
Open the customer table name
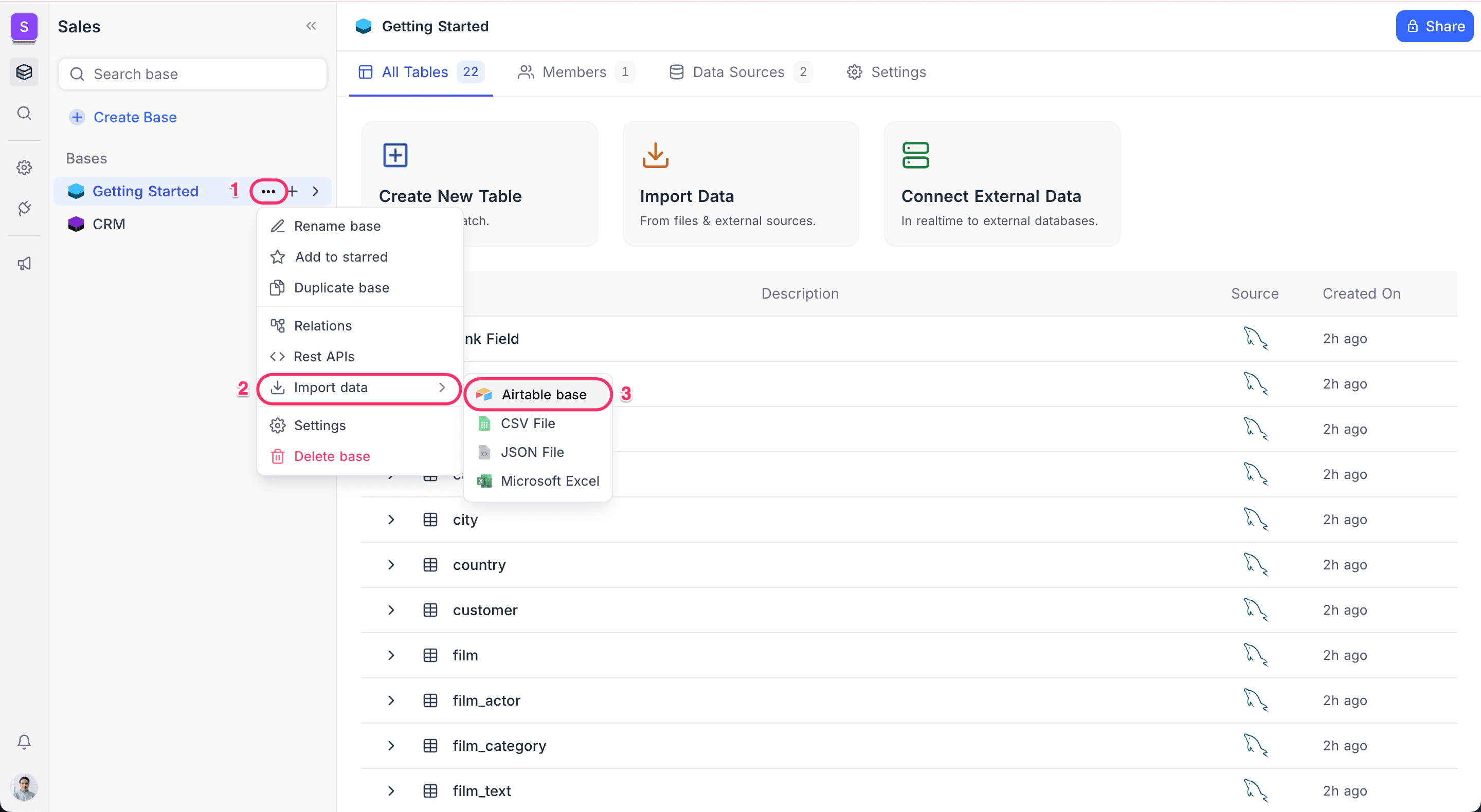click(485, 611)
